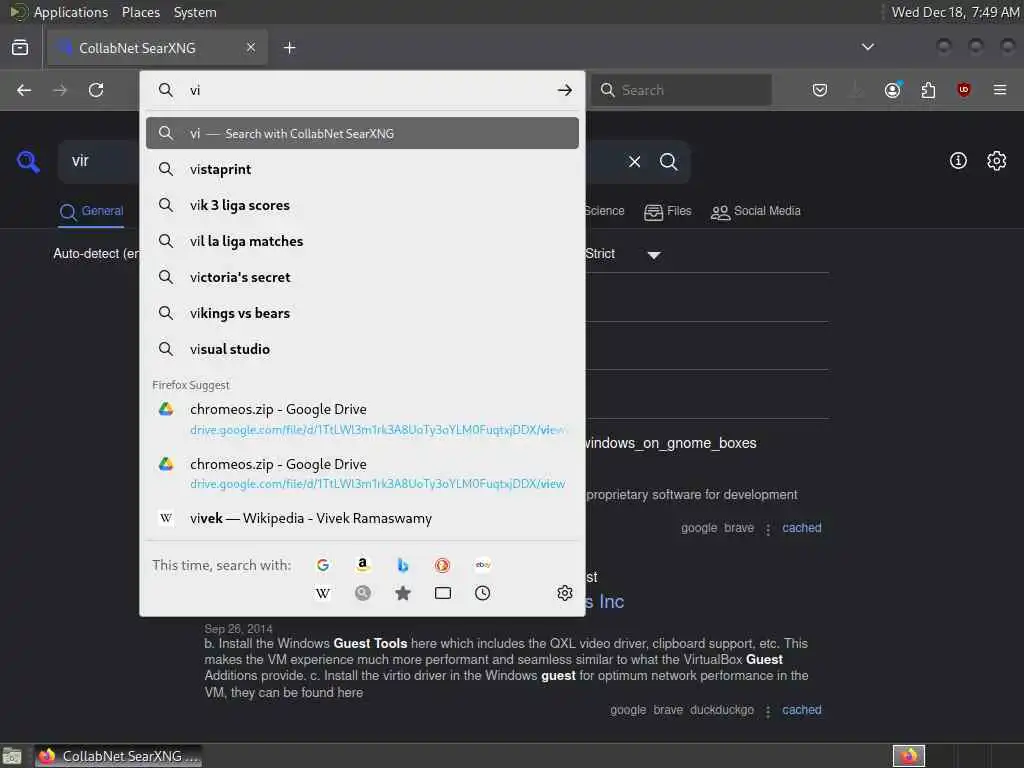The height and width of the screenshot is (768, 1024).
Task: Click the Forward navigation arrow
Action: click(60, 90)
